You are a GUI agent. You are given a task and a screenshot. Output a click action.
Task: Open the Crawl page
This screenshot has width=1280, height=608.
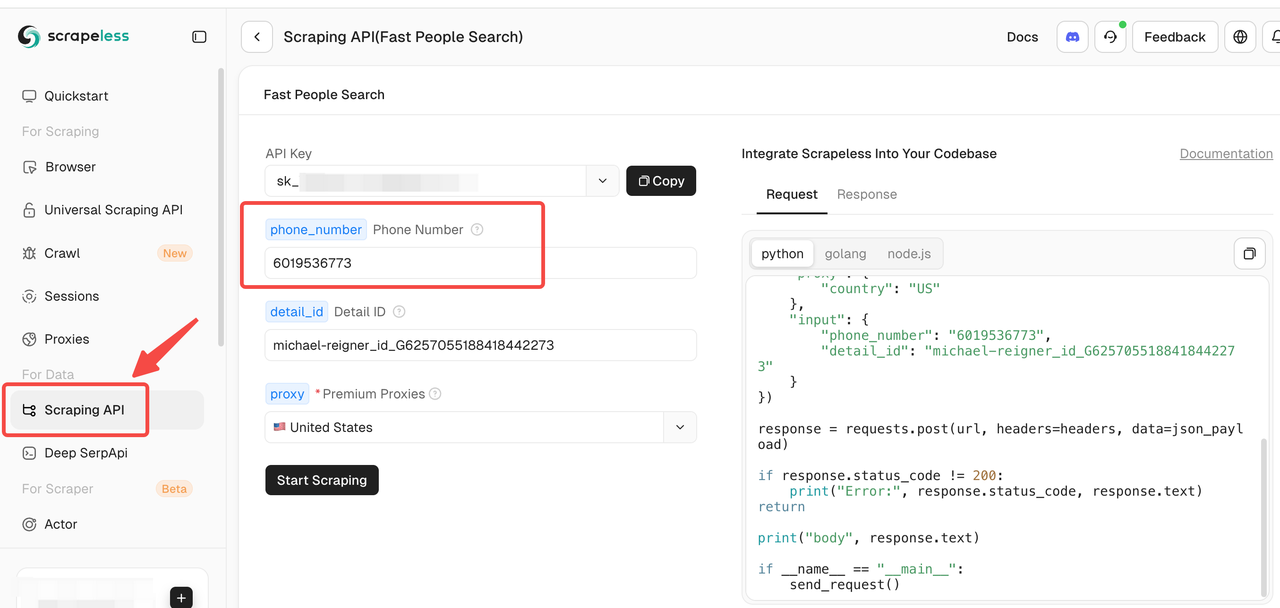pyautogui.click(x=62, y=253)
